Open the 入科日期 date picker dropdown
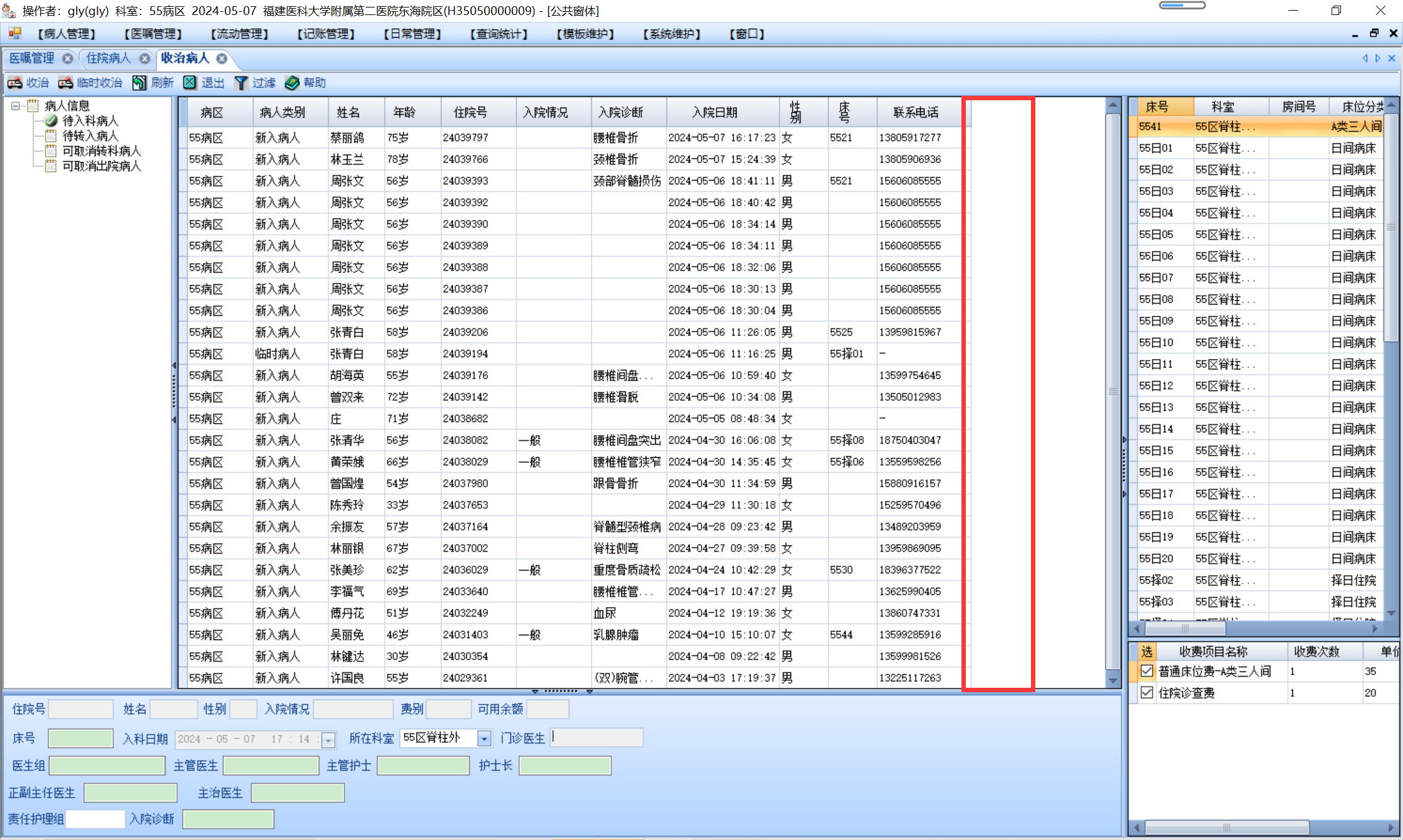The height and width of the screenshot is (840, 1403). click(329, 740)
